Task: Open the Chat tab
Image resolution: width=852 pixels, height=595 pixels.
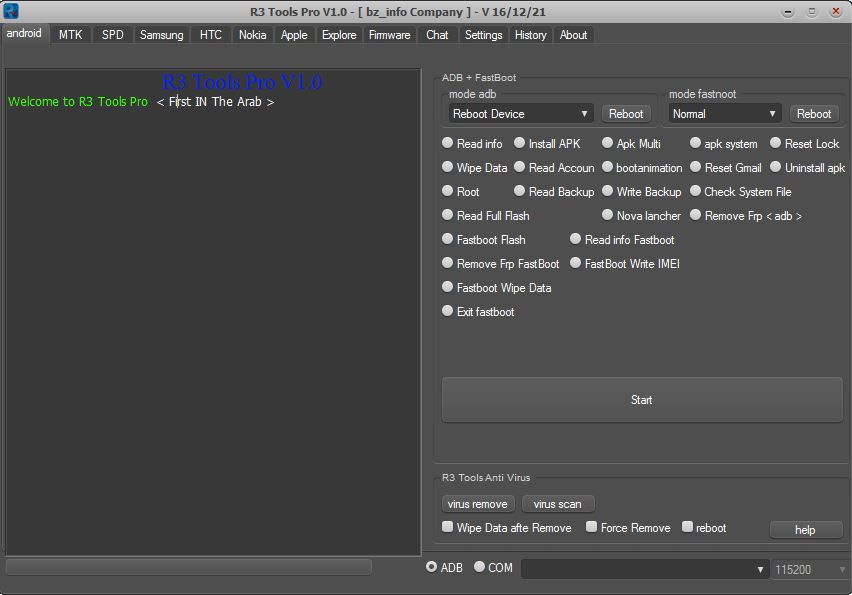Action: (437, 35)
